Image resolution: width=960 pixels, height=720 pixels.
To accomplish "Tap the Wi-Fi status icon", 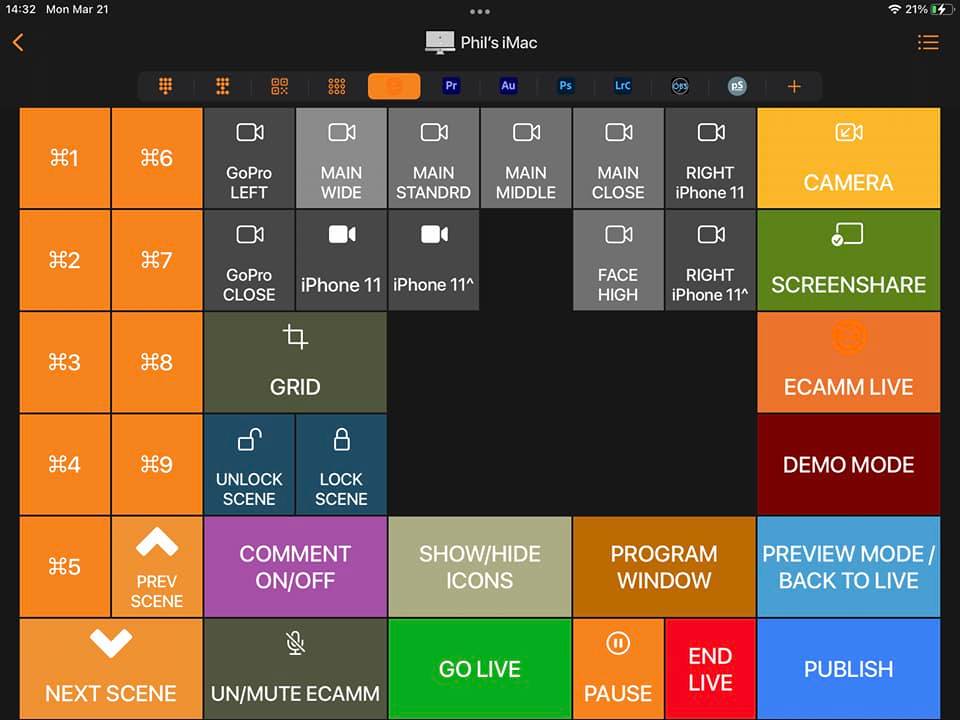I will (x=894, y=9).
